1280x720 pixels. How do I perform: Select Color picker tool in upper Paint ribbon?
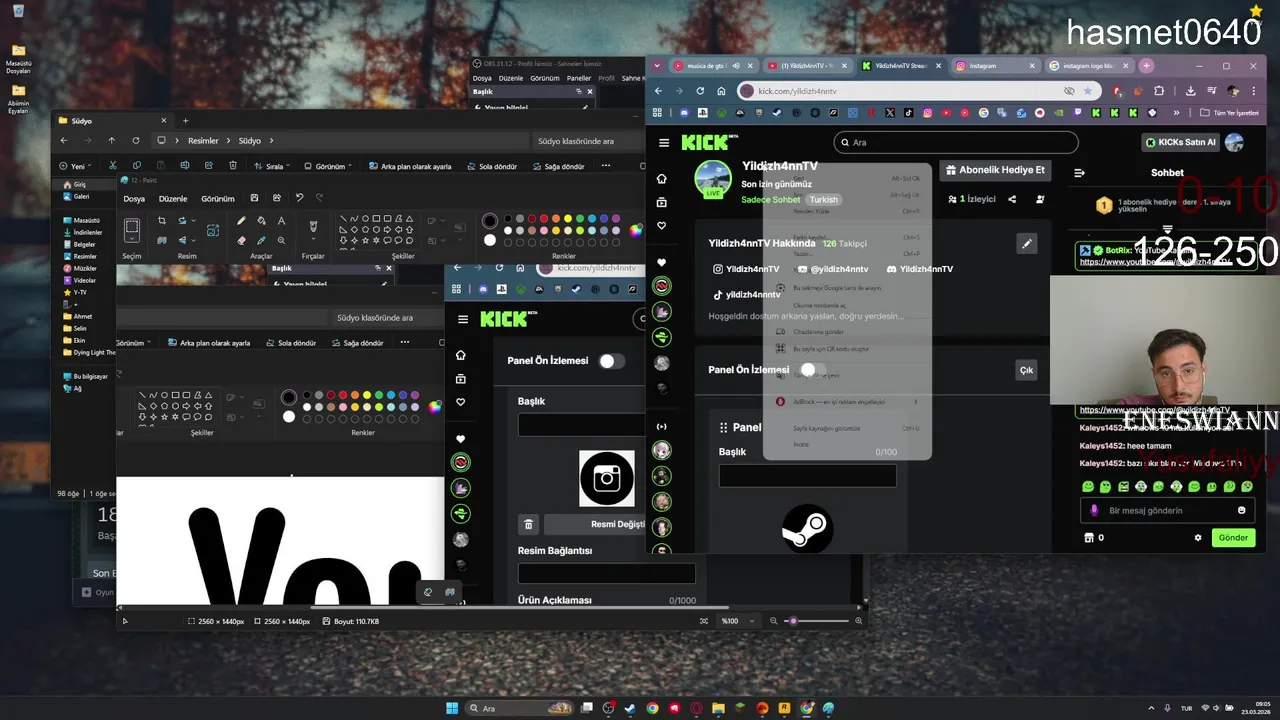click(x=261, y=240)
